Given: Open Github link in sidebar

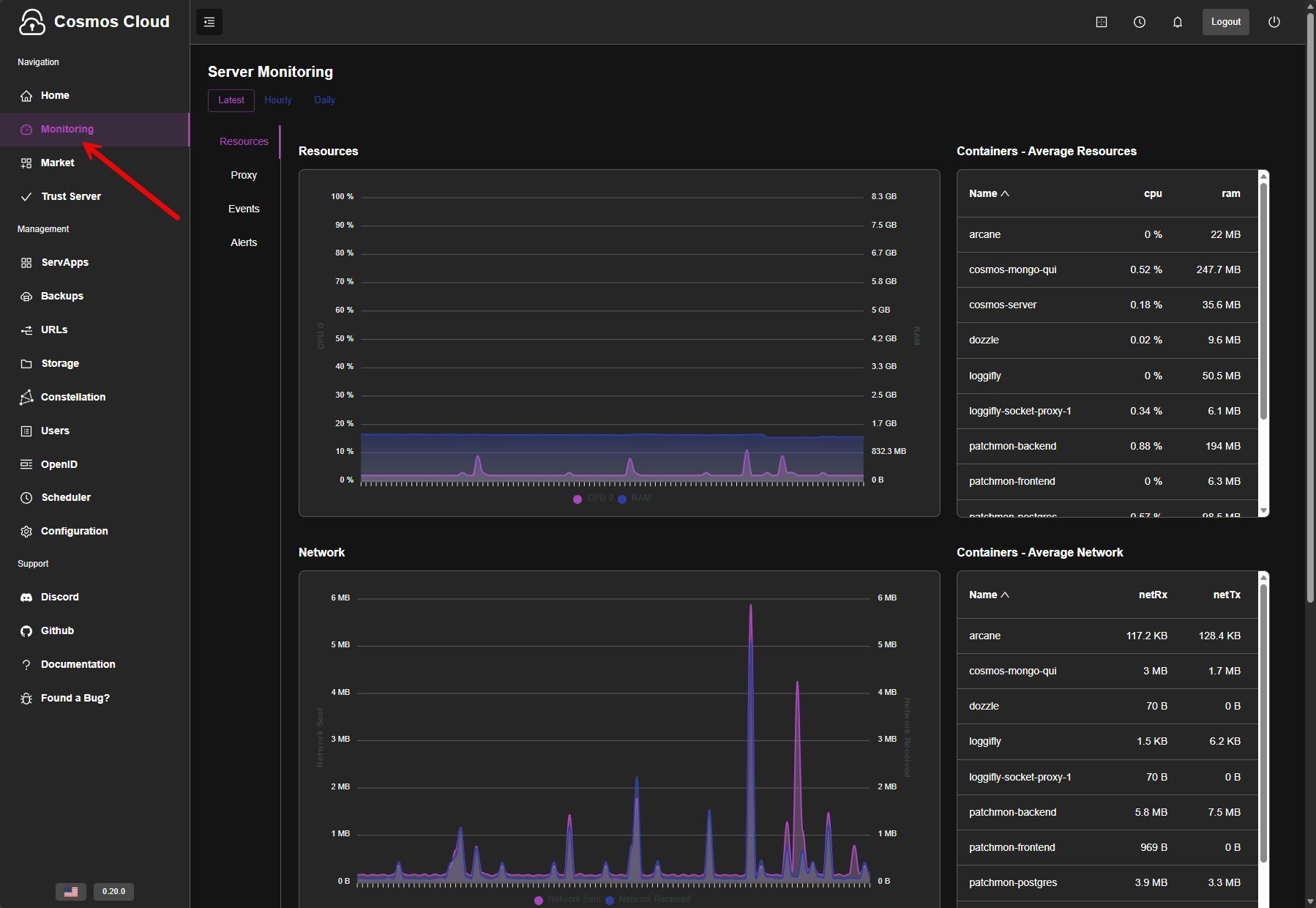Looking at the screenshot, I should click(x=57, y=630).
